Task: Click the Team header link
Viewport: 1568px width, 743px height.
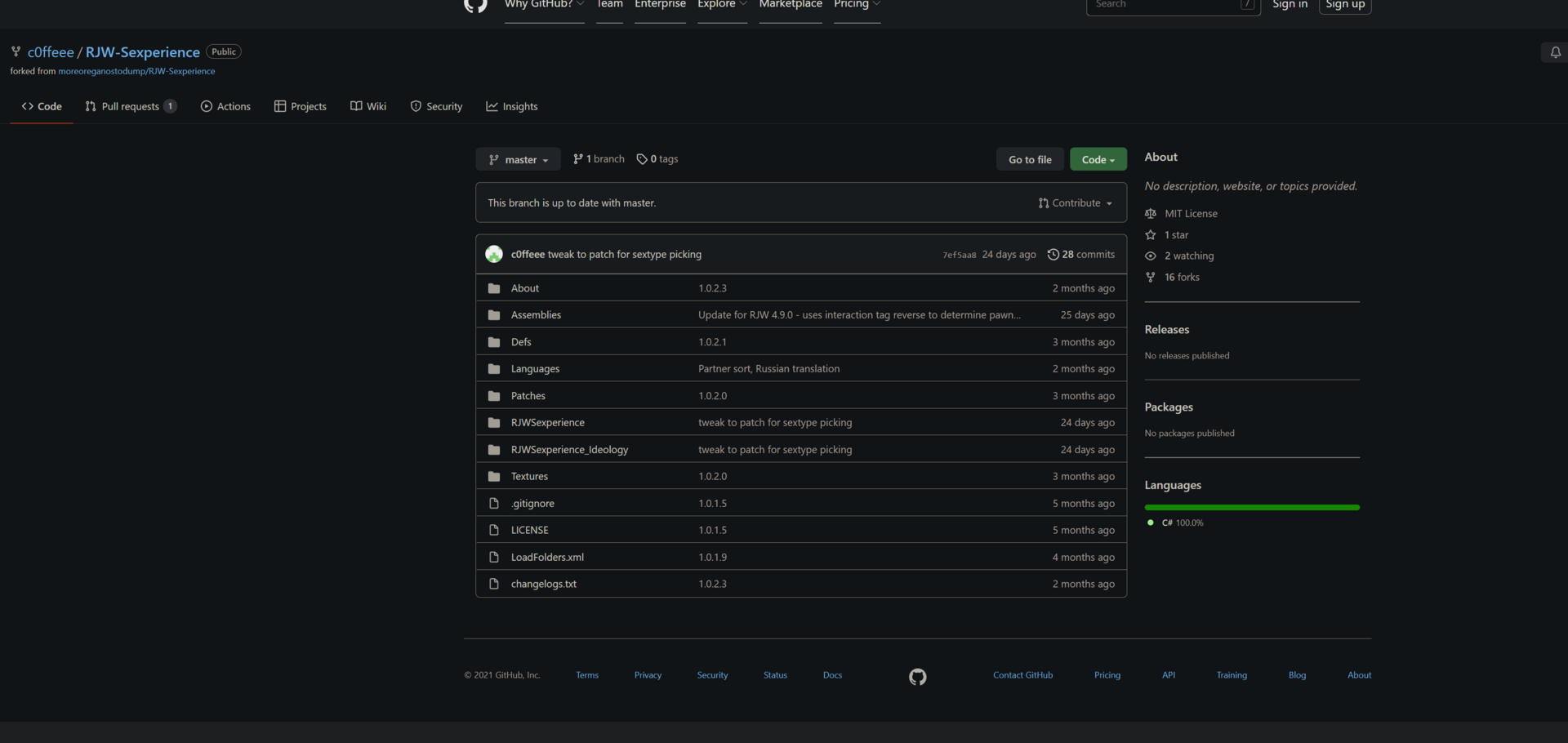Action: click(x=609, y=5)
